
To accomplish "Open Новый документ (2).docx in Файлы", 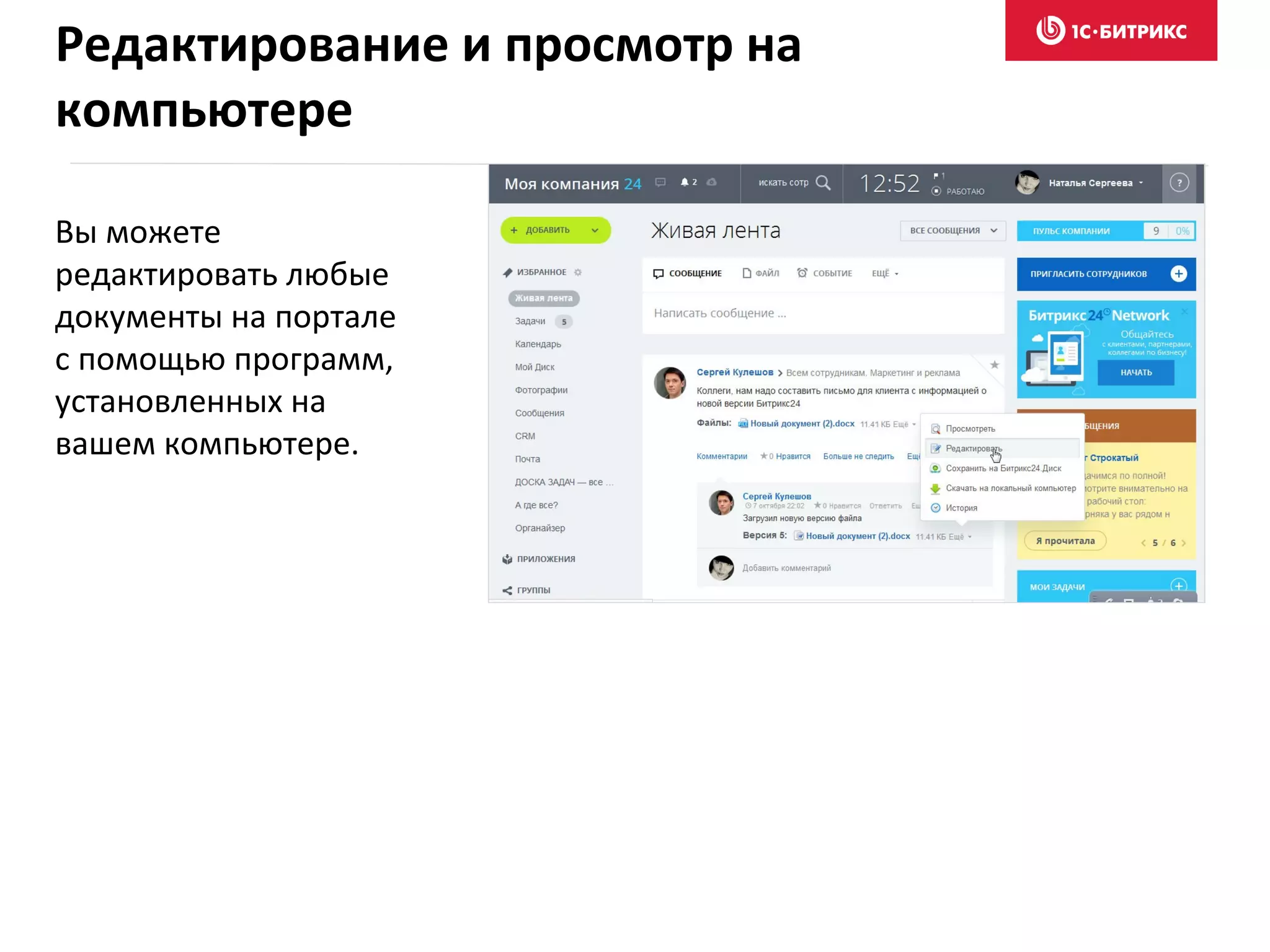I will (x=802, y=424).
